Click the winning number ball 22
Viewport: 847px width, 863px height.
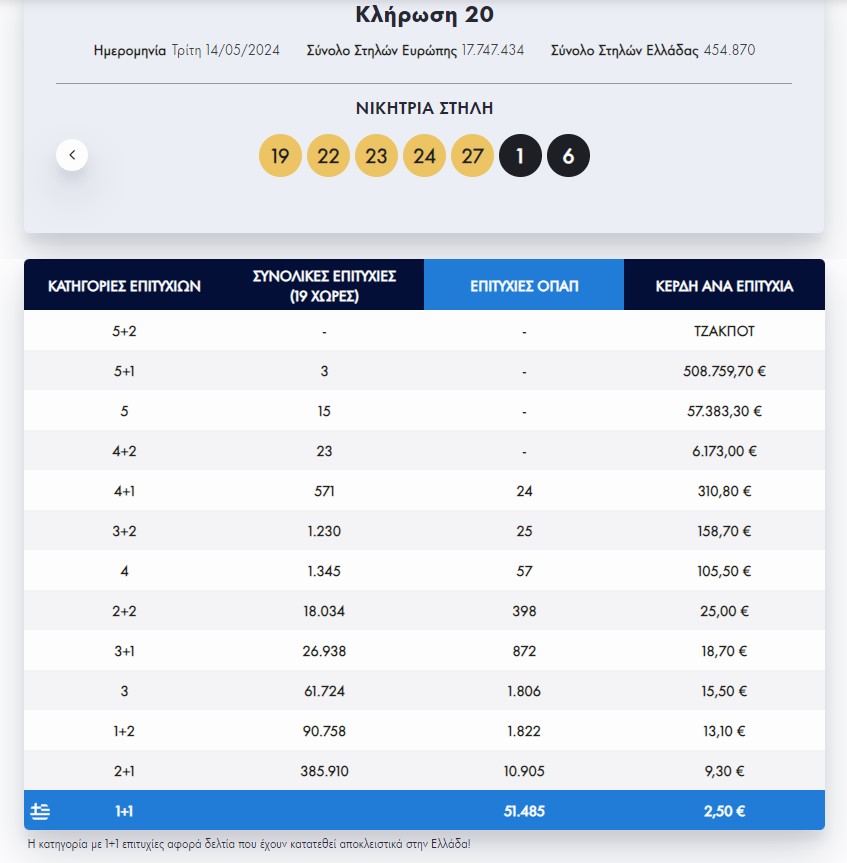coord(329,155)
